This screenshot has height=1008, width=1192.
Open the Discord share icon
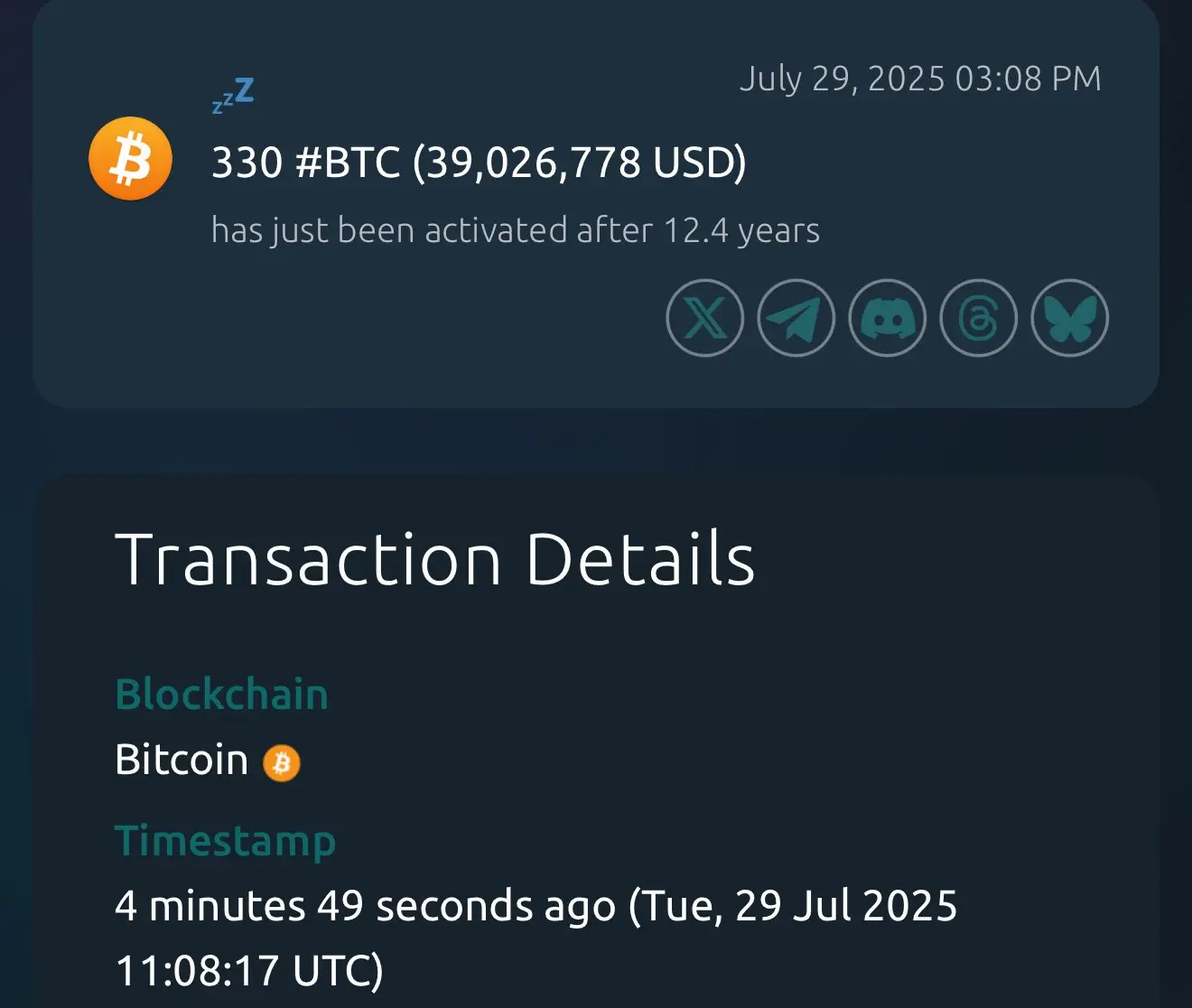pyautogui.click(x=888, y=318)
